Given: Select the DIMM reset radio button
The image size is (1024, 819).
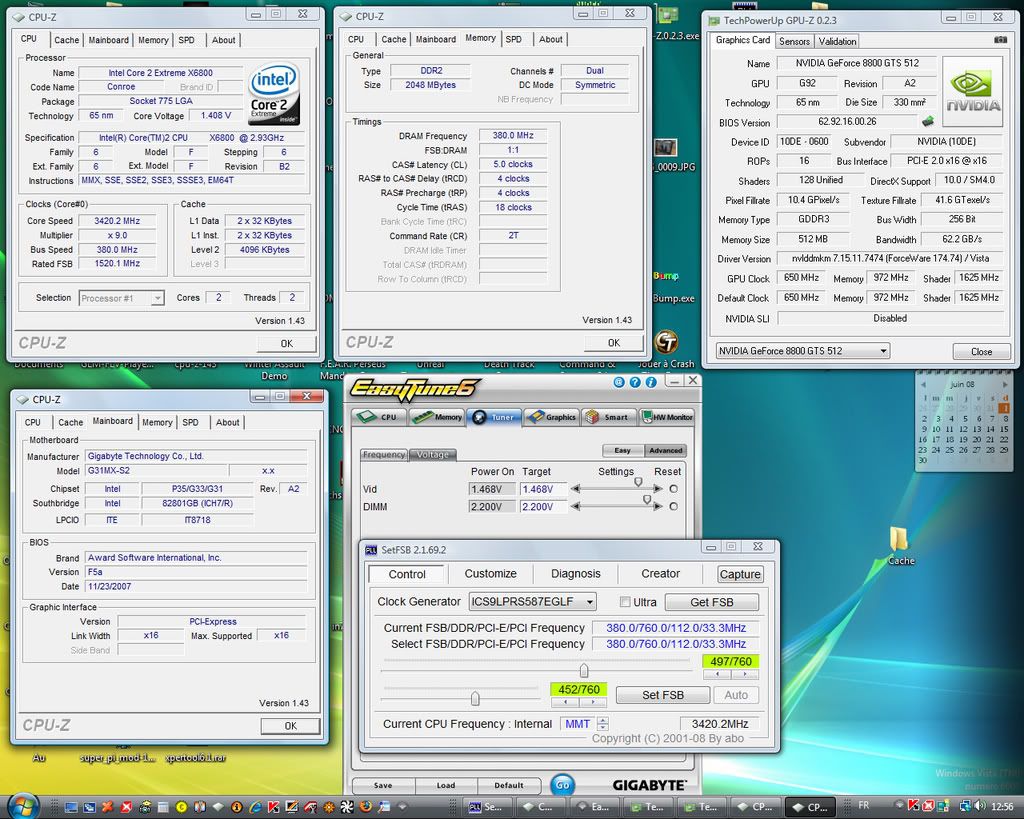Looking at the screenshot, I should tap(673, 507).
